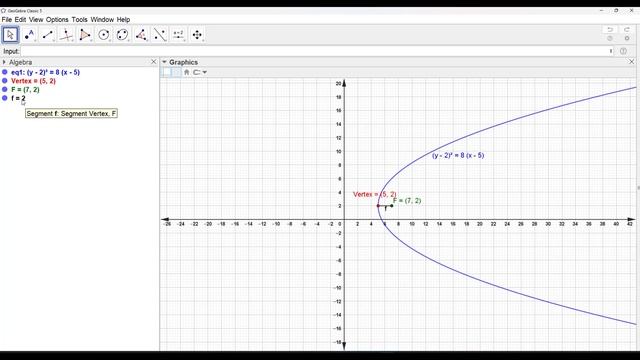The height and width of the screenshot is (360, 640).
Task: Select the Angle measurement tool
Action: pos(141,35)
